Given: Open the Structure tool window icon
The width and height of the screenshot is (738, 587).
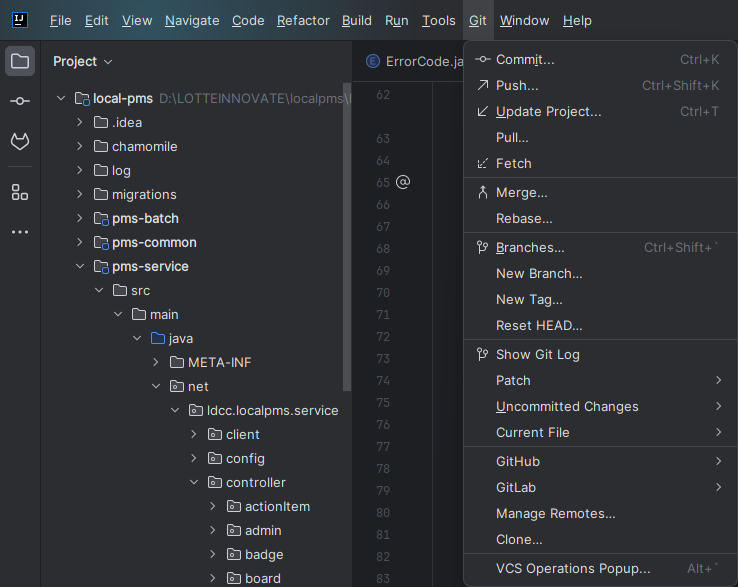Looking at the screenshot, I should pos(20,192).
